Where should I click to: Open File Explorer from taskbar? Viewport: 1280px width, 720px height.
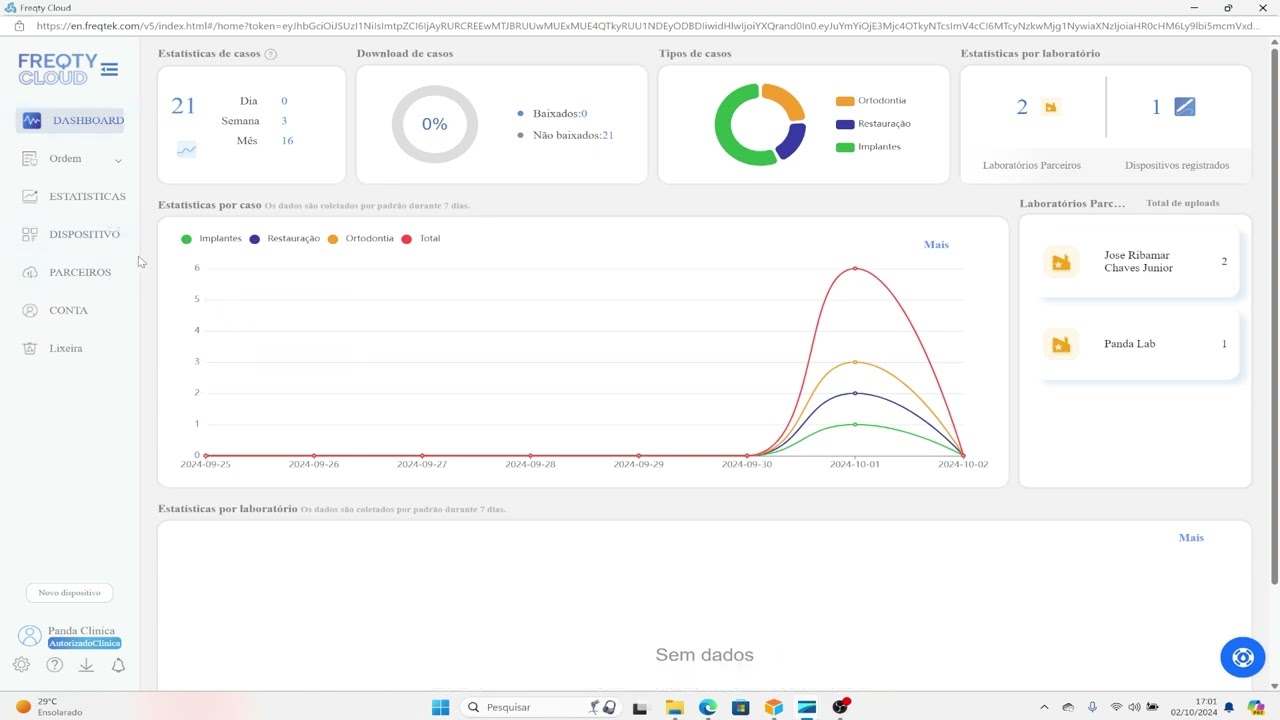(x=674, y=707)
